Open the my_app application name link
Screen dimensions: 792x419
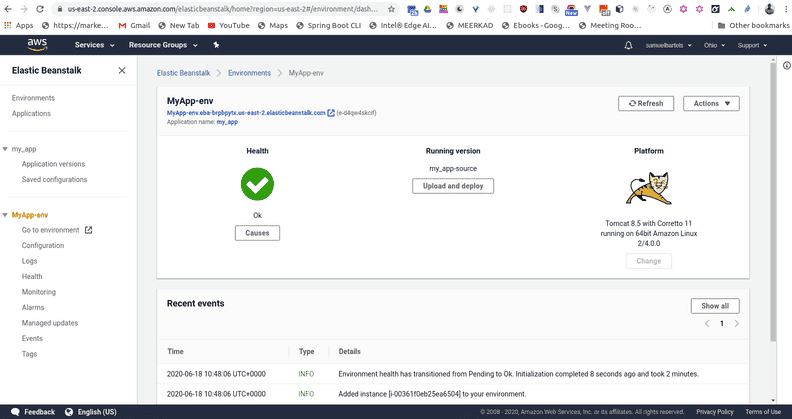click(227, 122)
